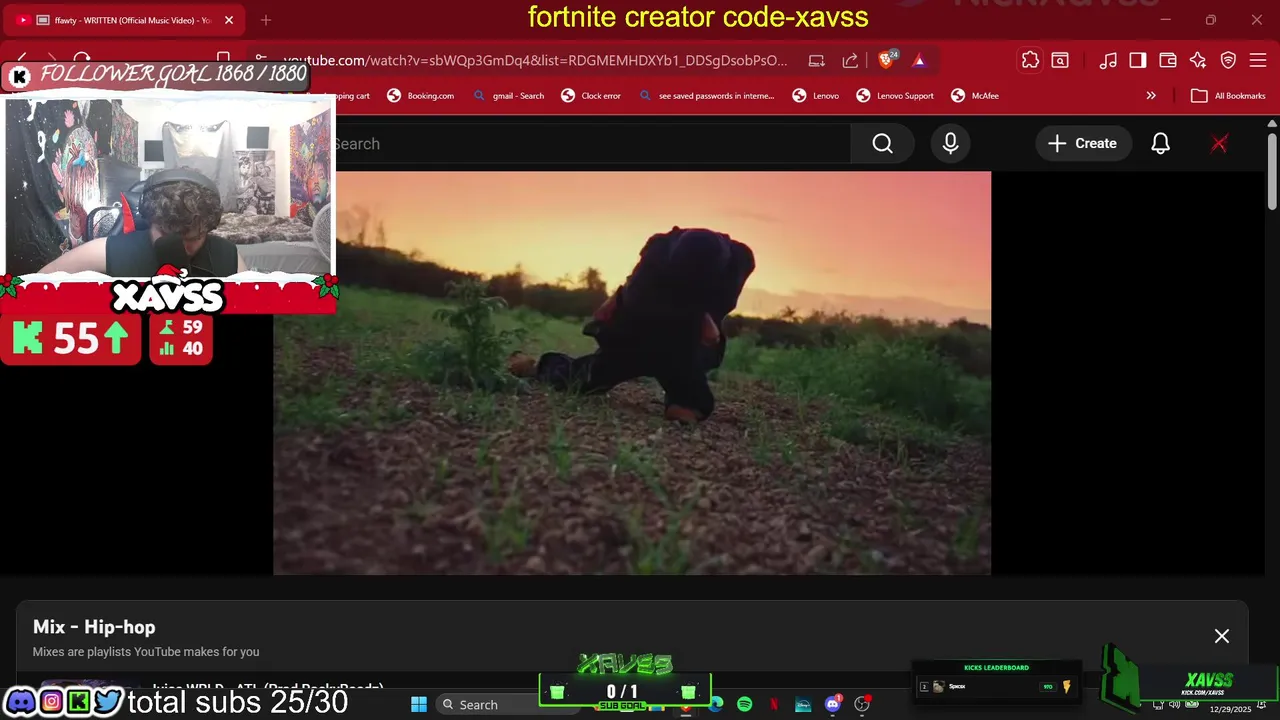This screenshot has width=1280, height=720.
Task: Open the gmail - Search bookmark
Action: click(508, 96)
